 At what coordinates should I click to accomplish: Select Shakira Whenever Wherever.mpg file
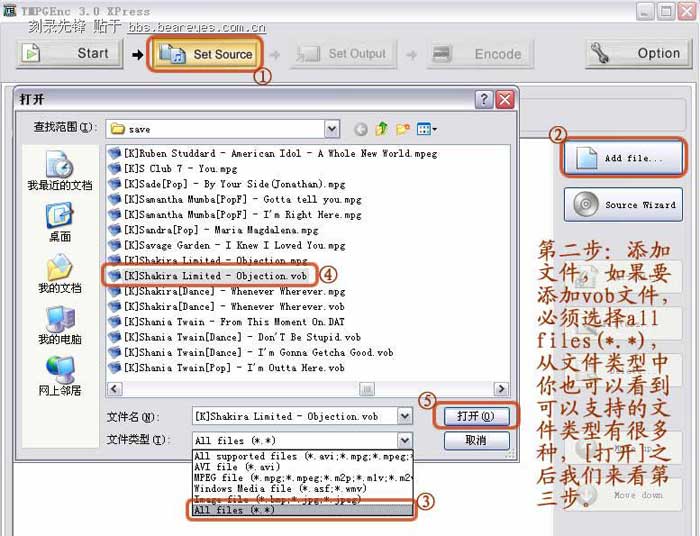227,291
